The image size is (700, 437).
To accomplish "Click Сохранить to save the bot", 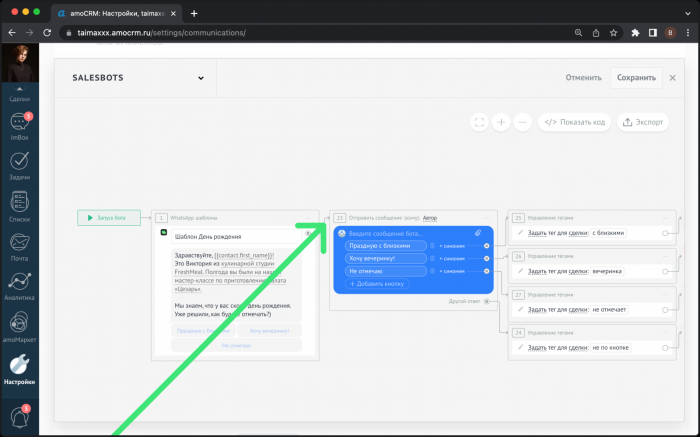I will [636, 78].
